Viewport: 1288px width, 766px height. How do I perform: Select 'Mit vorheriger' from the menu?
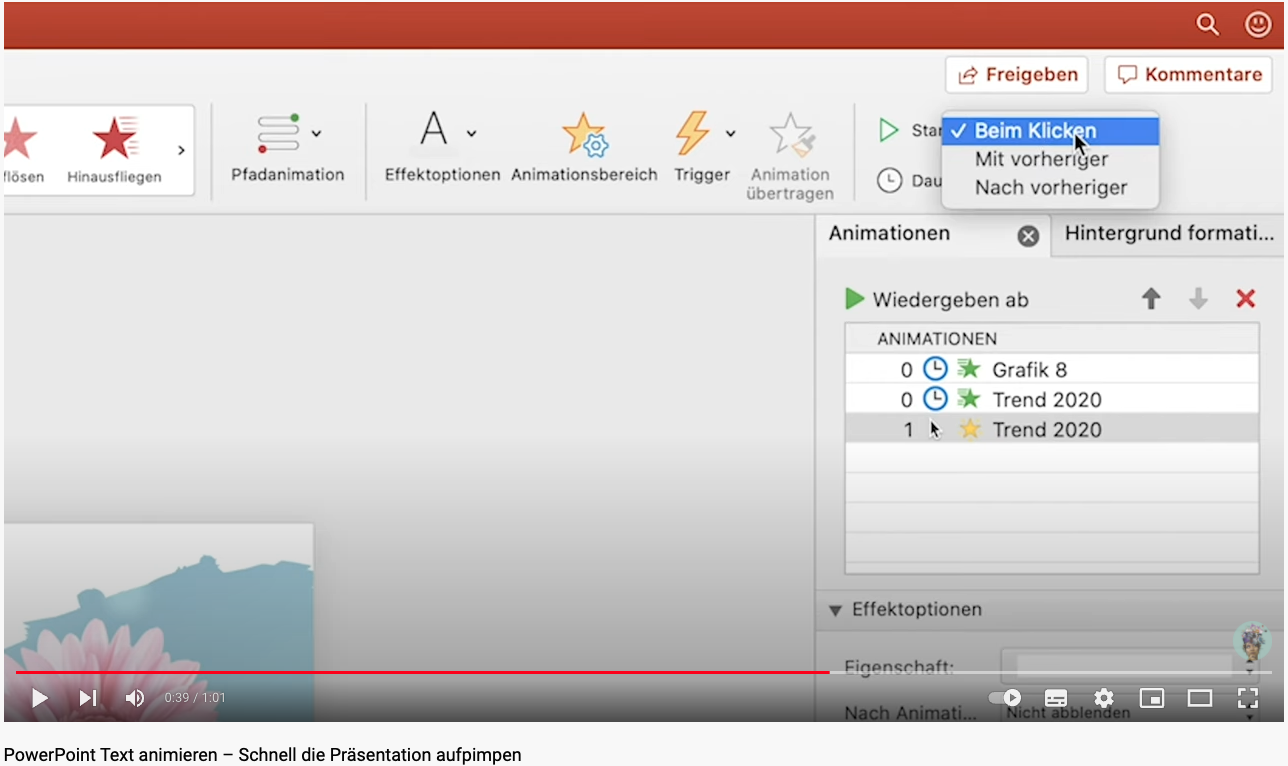pos(1041,159)
